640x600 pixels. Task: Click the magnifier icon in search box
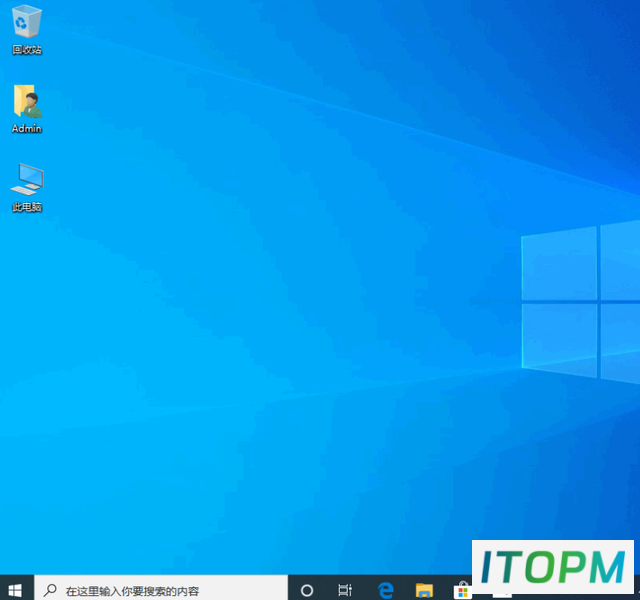point(50,590)
